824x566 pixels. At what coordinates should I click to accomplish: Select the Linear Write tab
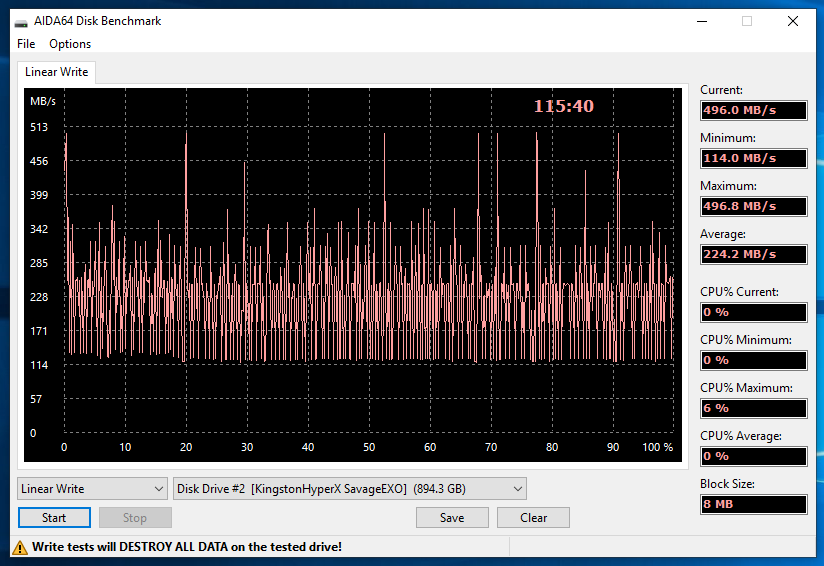[56, 72]
